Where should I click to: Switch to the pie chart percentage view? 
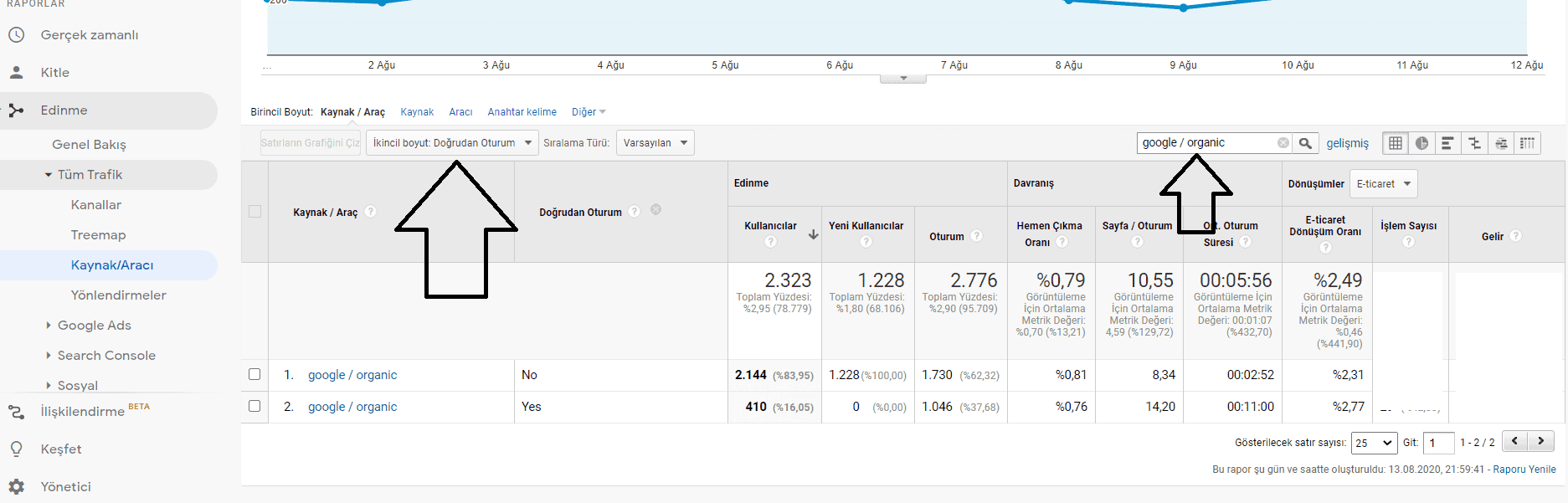(1421, 143)
